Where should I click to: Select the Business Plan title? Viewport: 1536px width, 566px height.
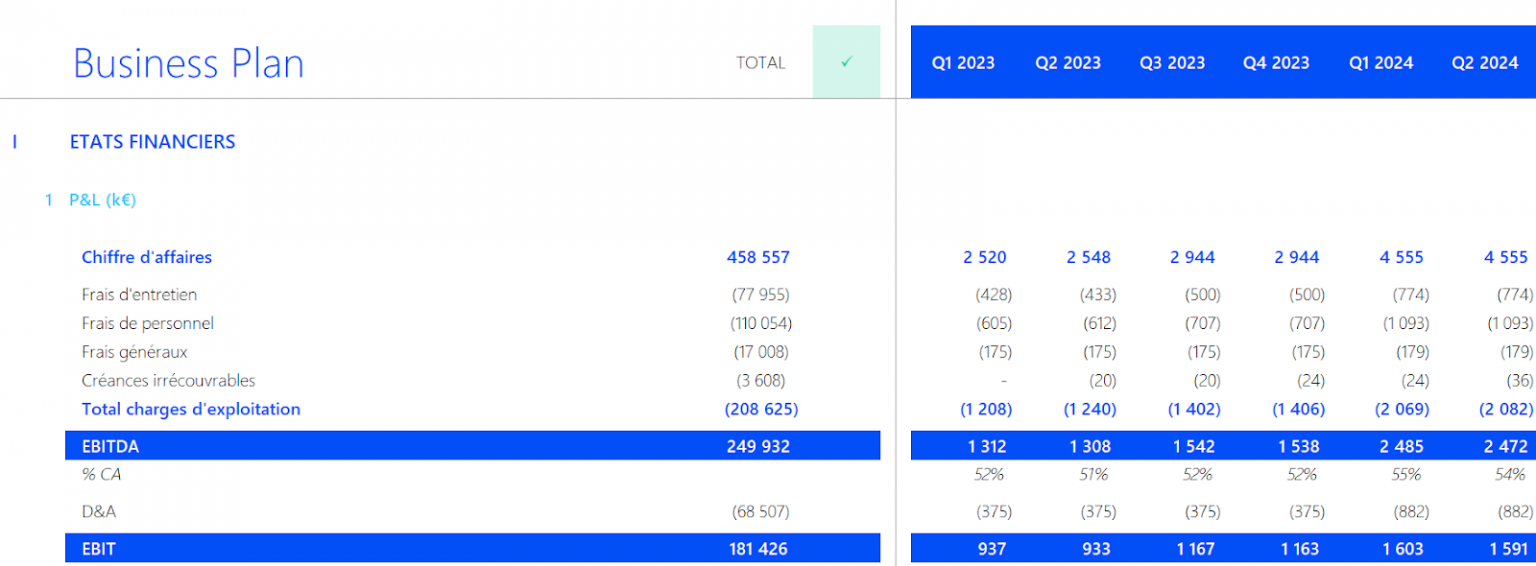188,63
